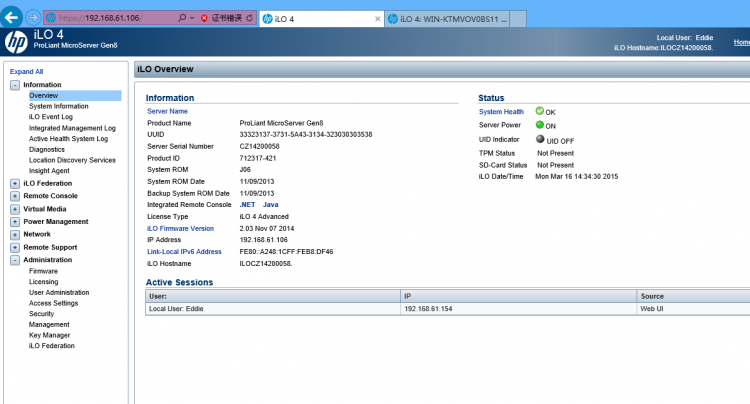The height and width of the screenshot is (404, 750).
Task: Select Overview in the tree
Action: coord(75,96)
